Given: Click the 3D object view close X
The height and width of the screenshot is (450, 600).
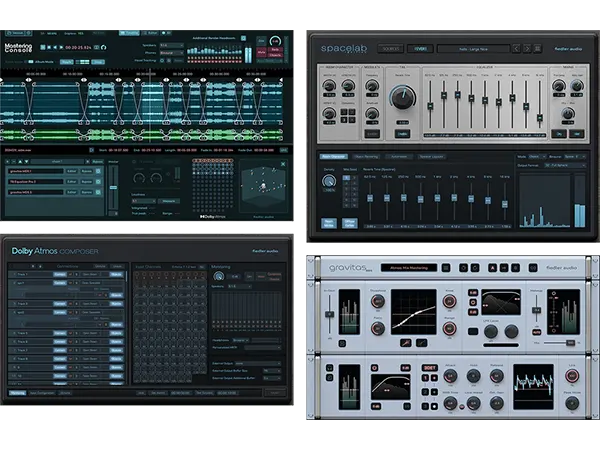Looking at the screenshot, I should tap(283, 164).
